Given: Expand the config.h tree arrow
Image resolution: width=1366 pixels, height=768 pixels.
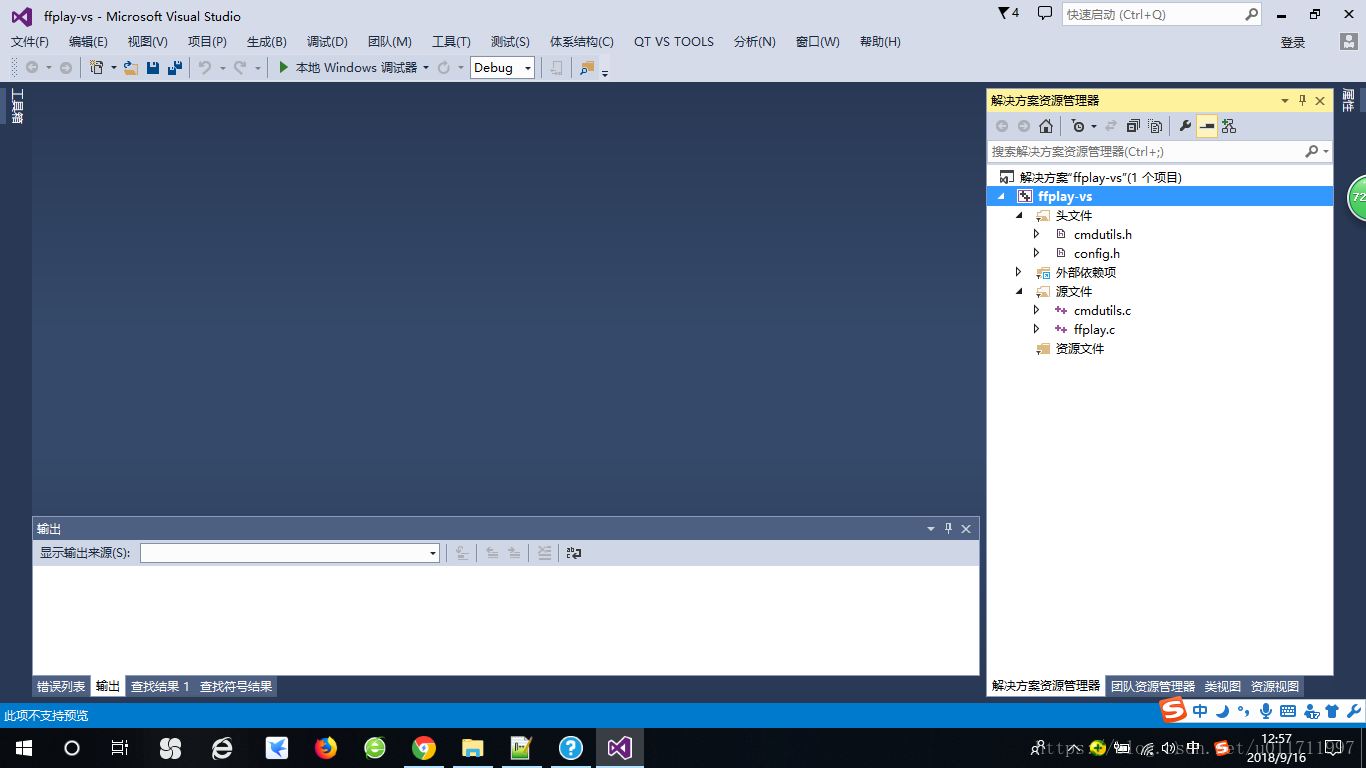Looking at the screenshot, I should (x=1037, y=253).
